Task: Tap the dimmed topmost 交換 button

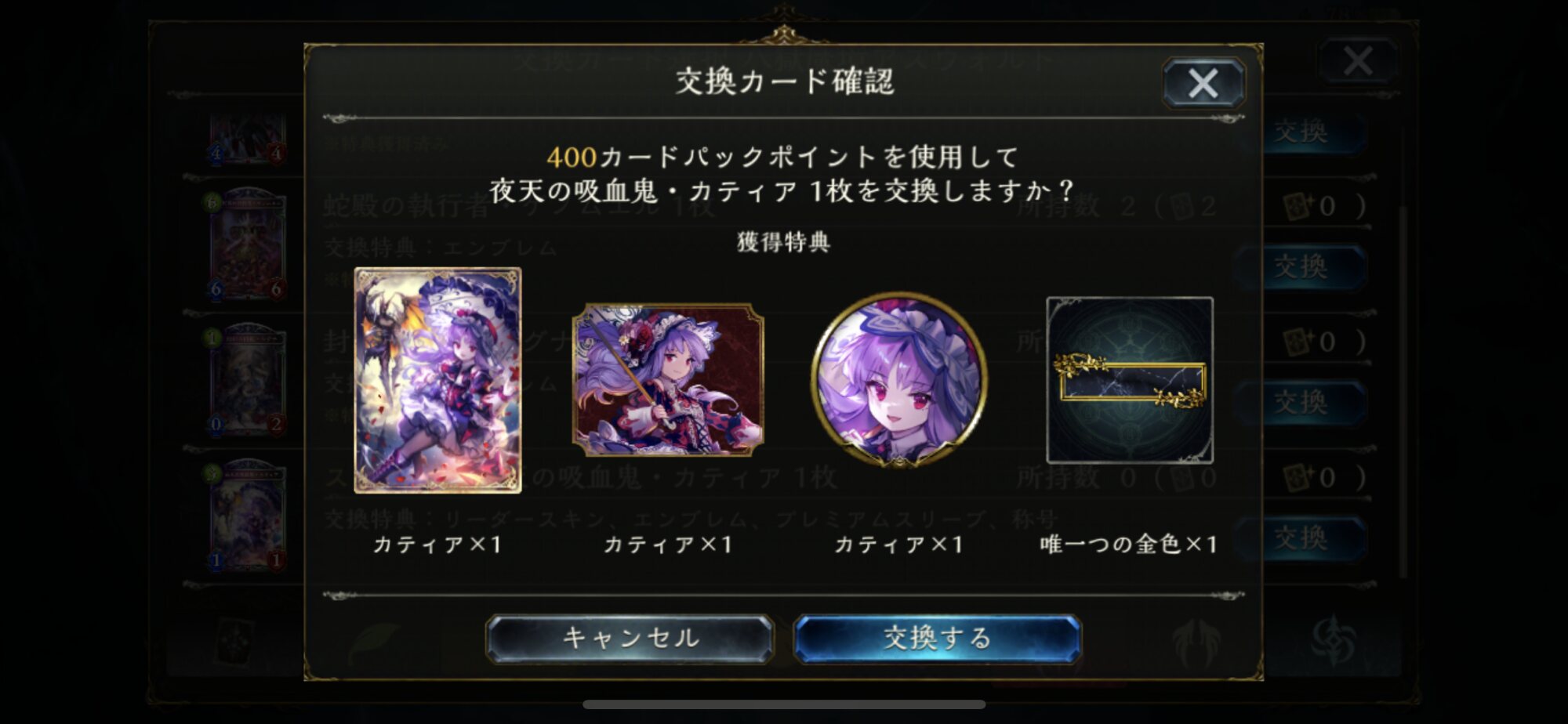Action: click(x=1301, y=132)
